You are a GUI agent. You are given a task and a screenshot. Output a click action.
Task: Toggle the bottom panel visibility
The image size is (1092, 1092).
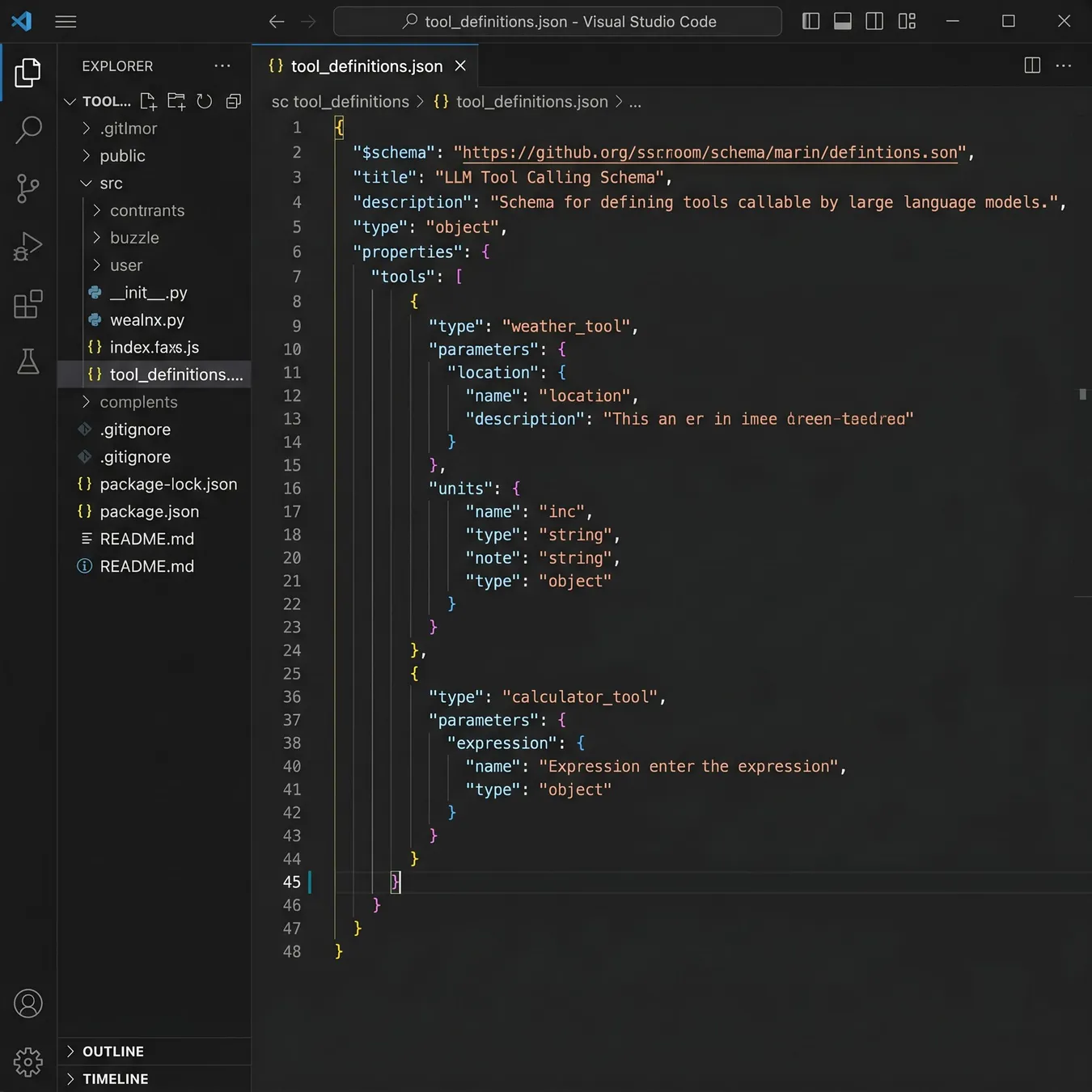point(843,22)
